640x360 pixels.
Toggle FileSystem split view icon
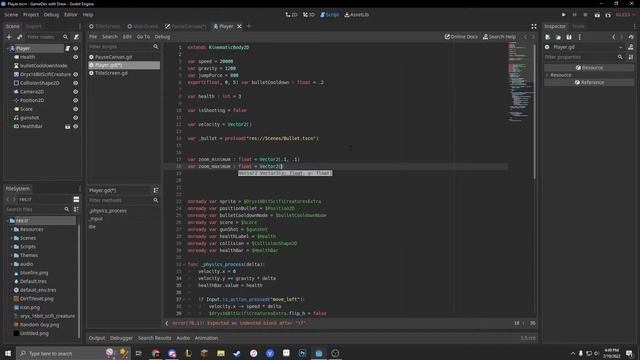tap(76, 199)
